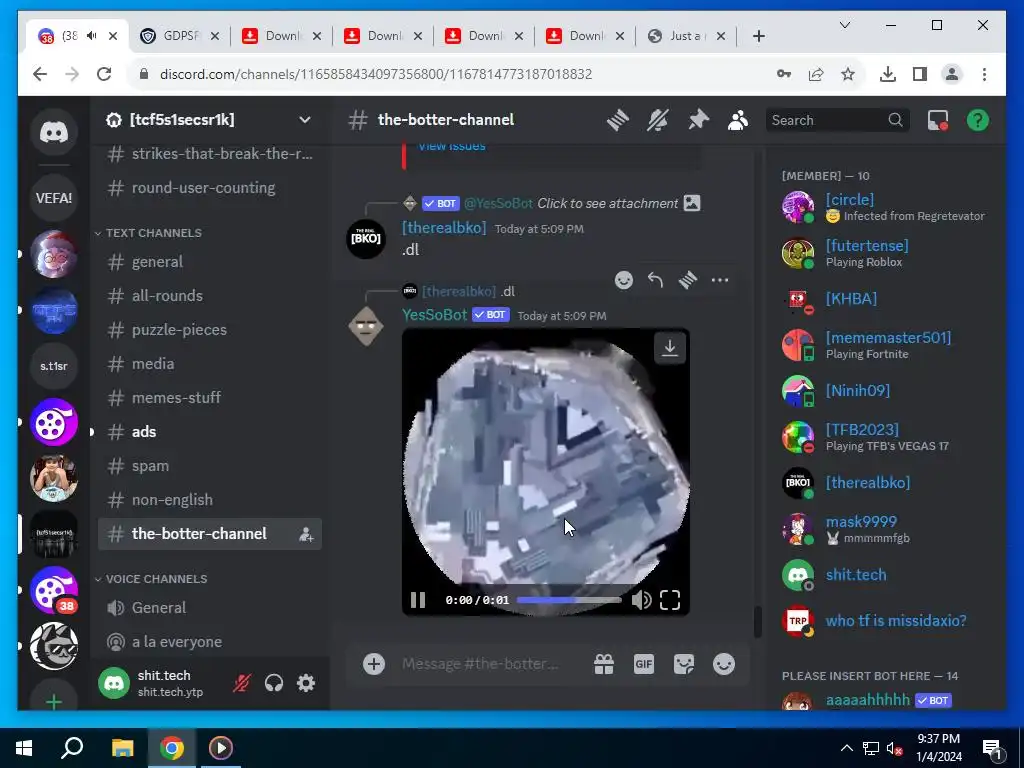1024x768 pixels.
Task: Unmute microphone in user panel
Action: [242, 683]
